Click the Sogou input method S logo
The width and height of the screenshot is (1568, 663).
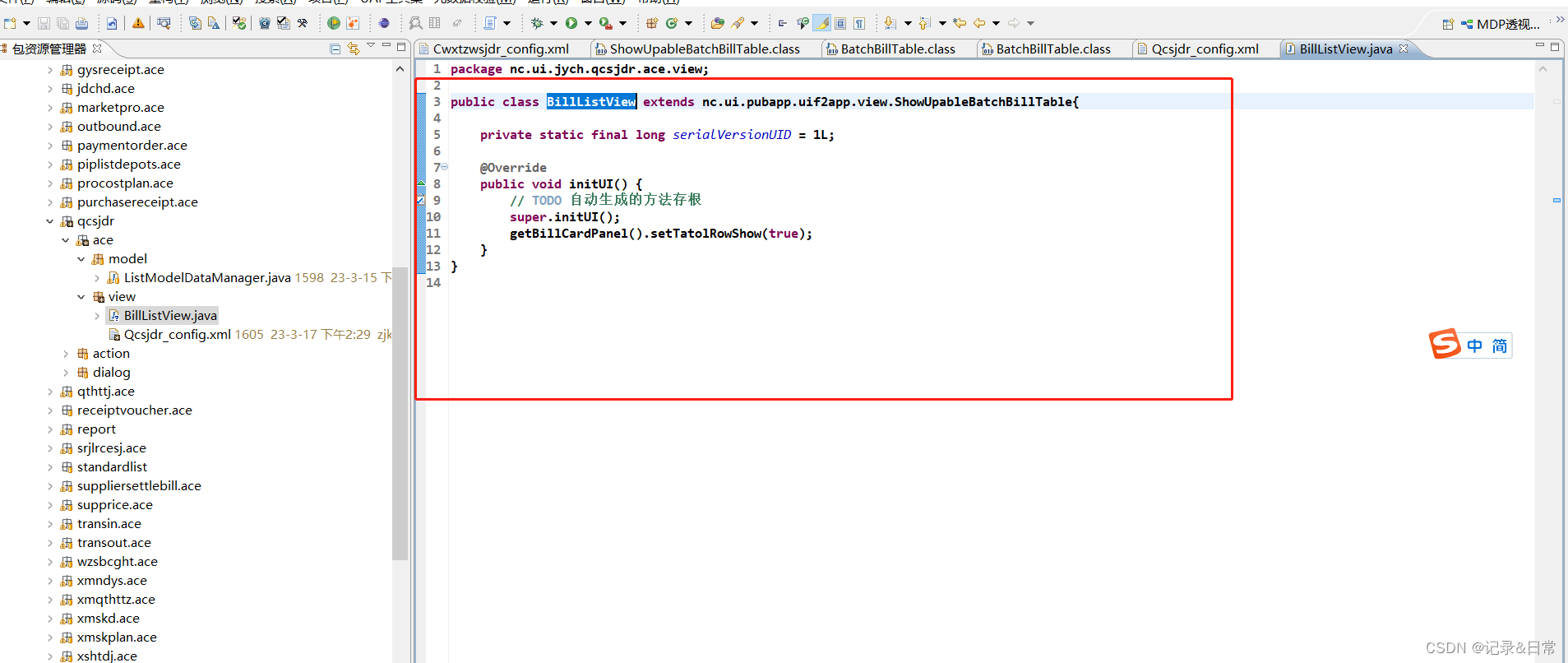[1445, 344]
